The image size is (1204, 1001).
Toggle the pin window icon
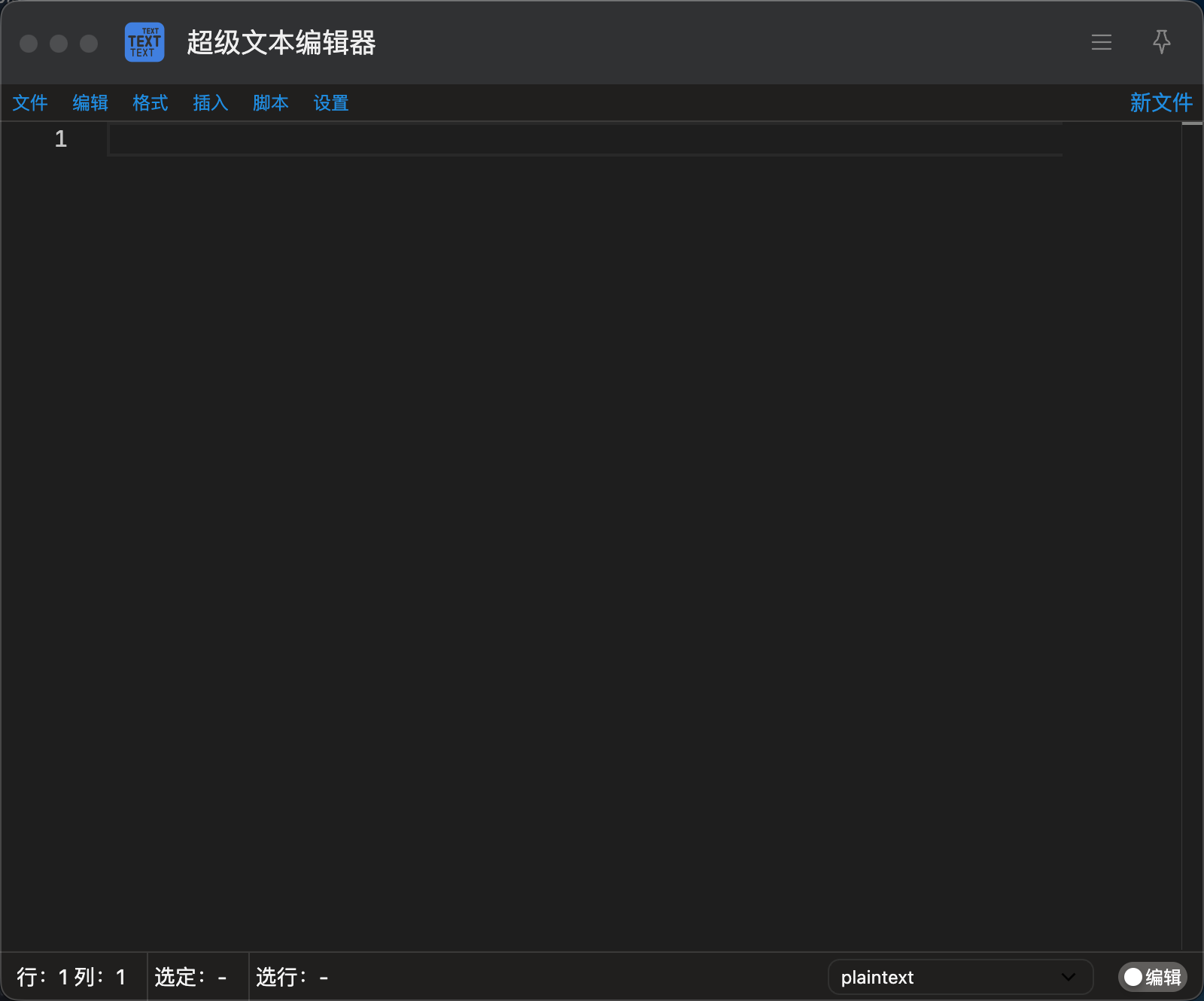[1162, 42]
